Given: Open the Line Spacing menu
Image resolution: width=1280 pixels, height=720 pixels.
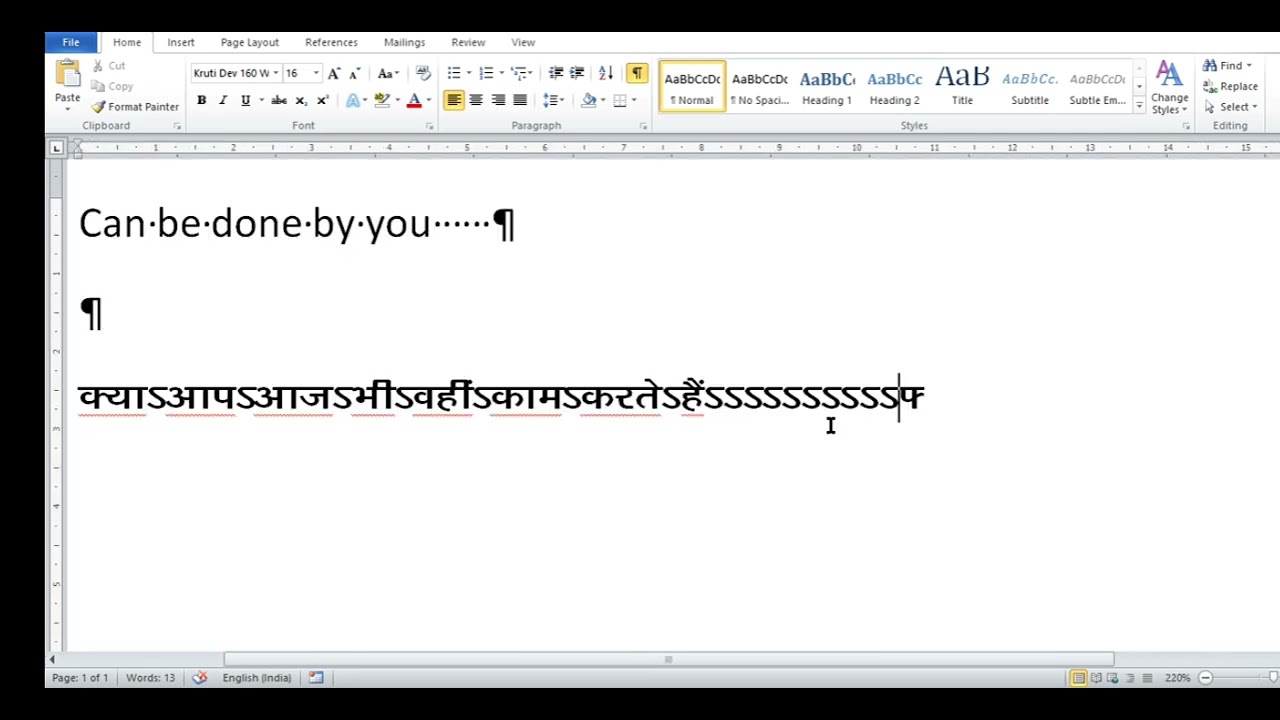Looking at the screenshot, I should (553, 100).
